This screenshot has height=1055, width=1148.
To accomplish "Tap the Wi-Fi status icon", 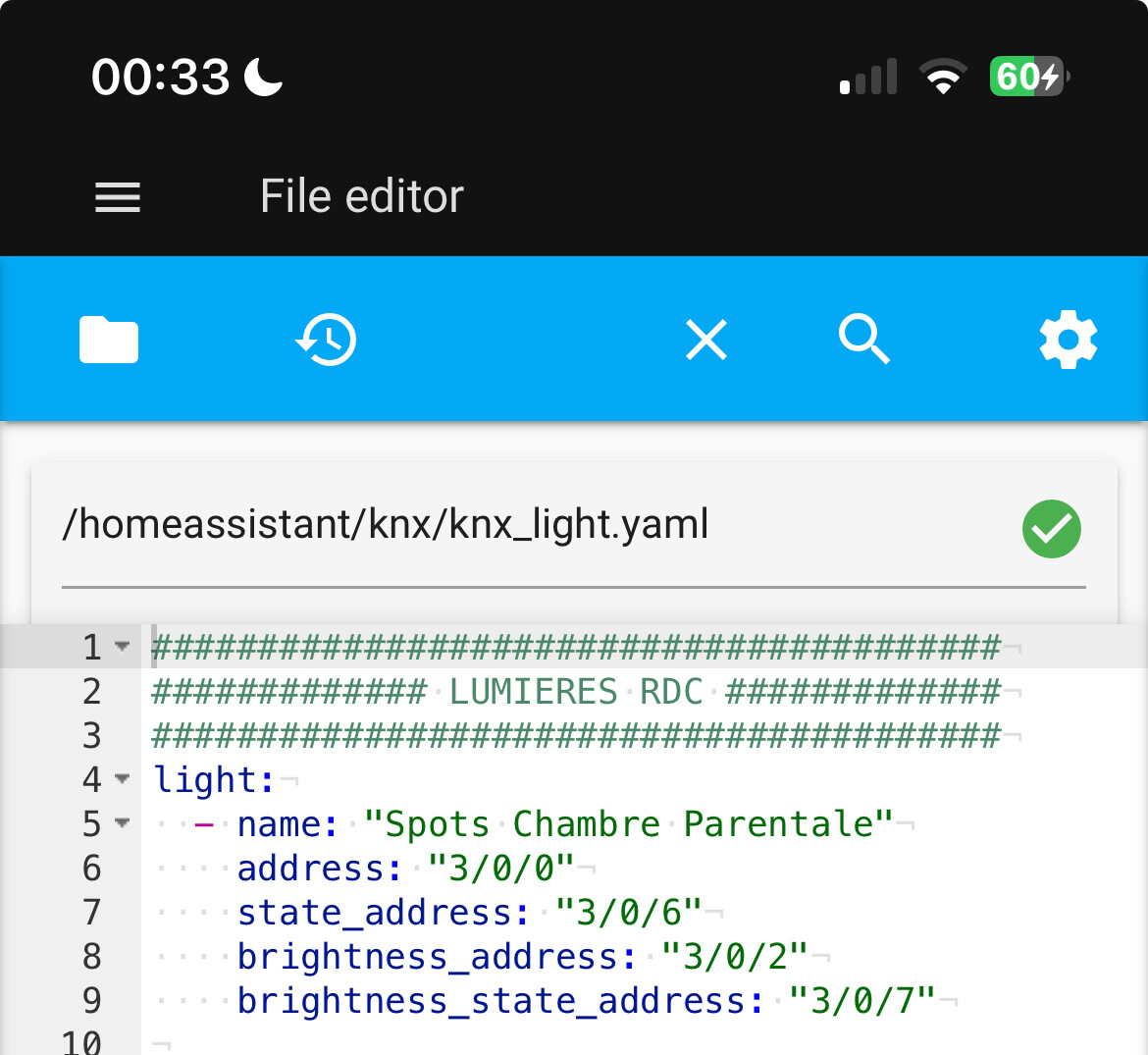I will coord(942,77).
